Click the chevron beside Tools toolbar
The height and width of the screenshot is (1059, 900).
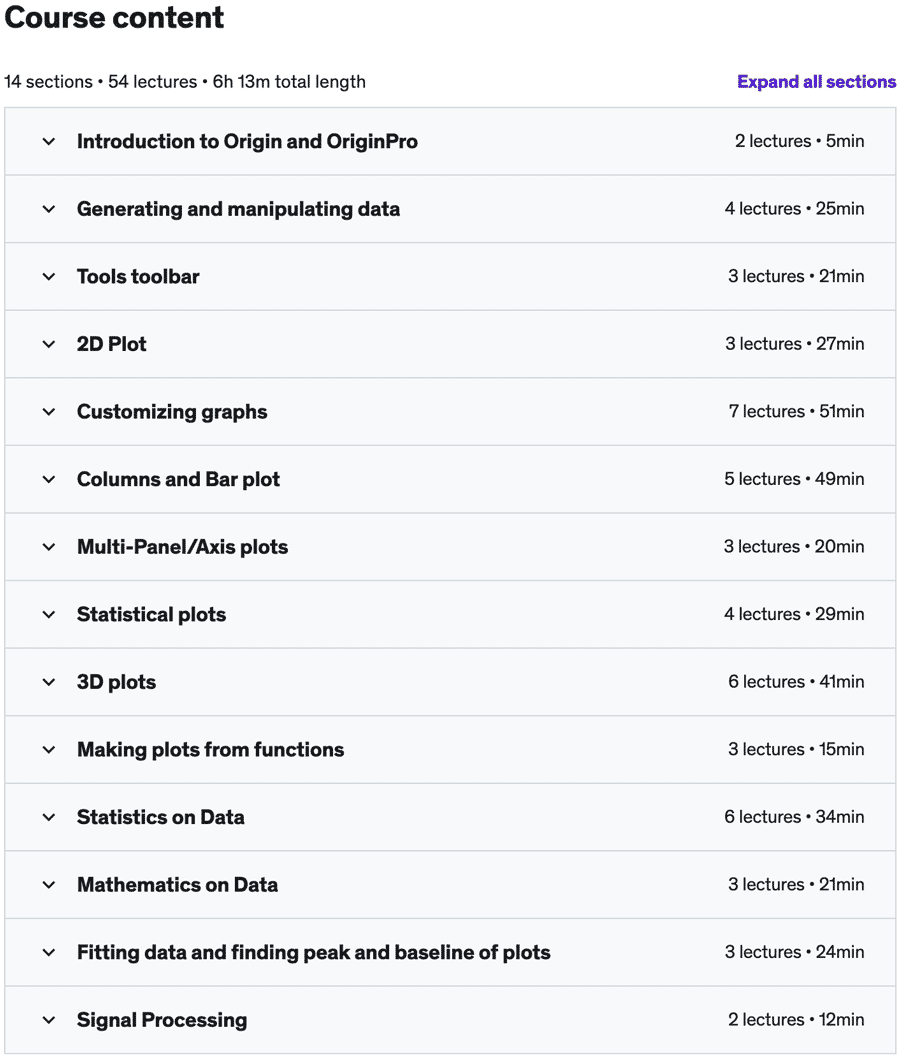point(49,277)
